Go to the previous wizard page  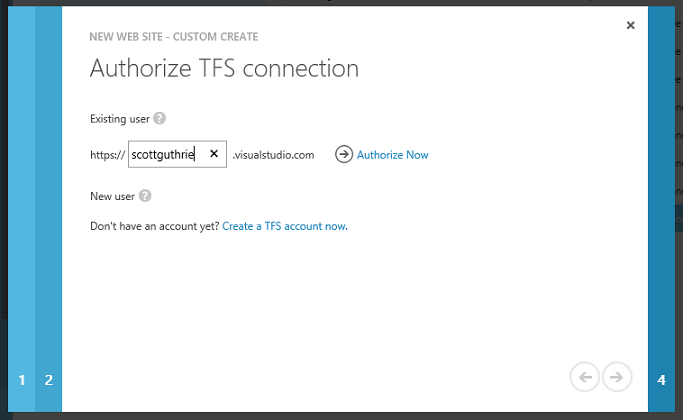[585, 376]
